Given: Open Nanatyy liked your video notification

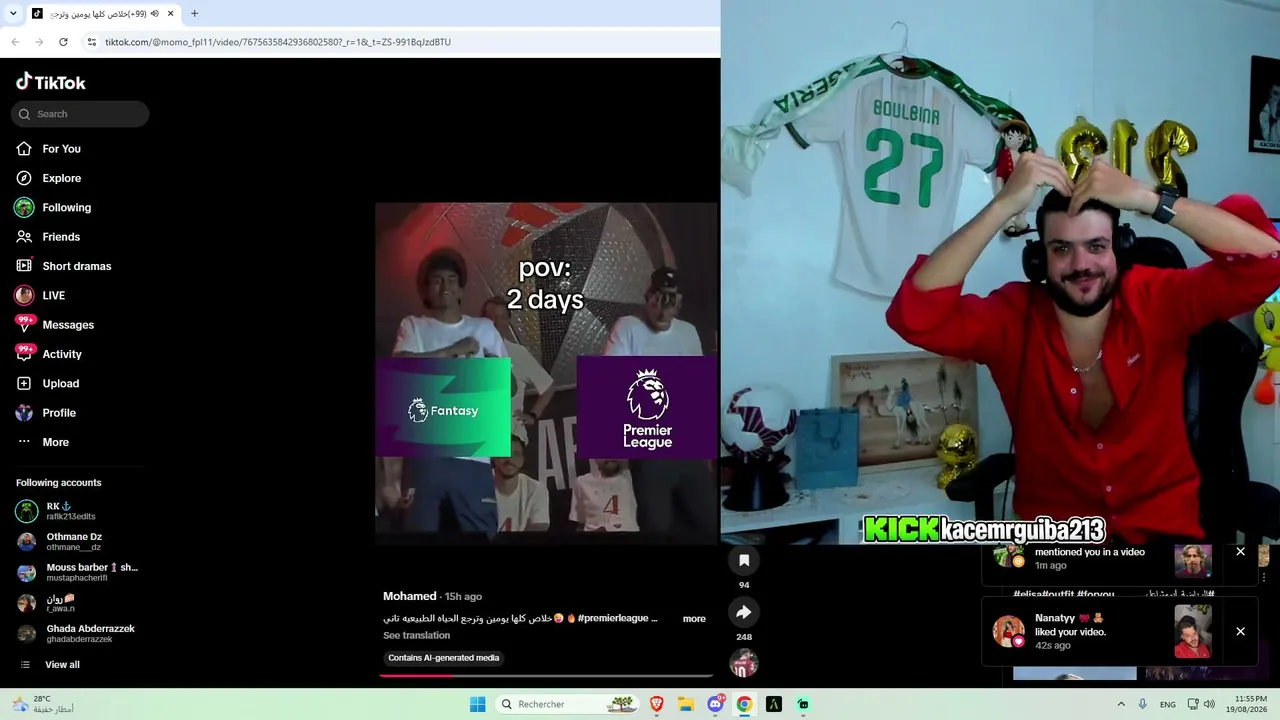Looking at the screenshot, I should coord(1119,631).
